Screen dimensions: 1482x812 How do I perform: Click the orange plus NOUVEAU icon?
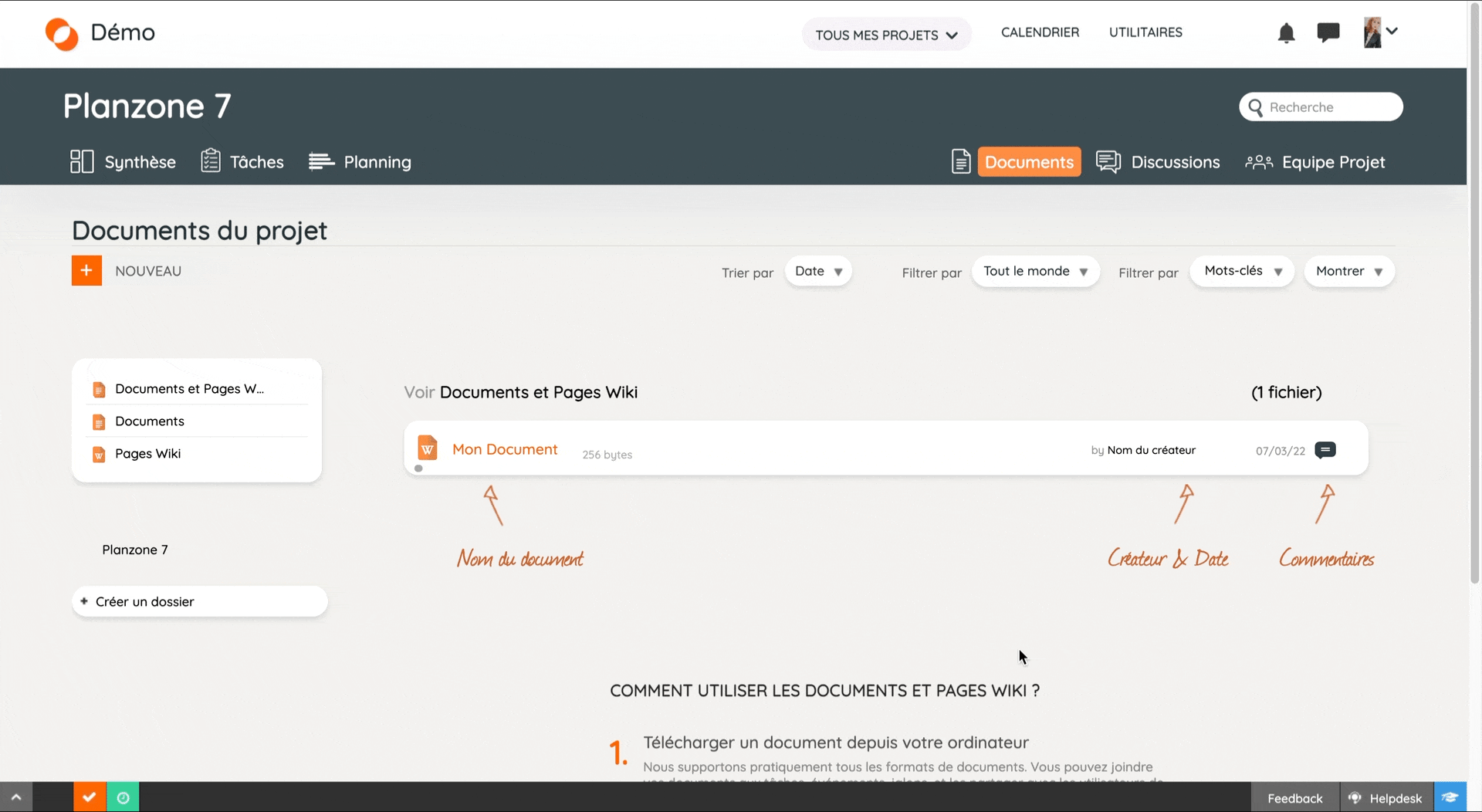pos(86,271)
